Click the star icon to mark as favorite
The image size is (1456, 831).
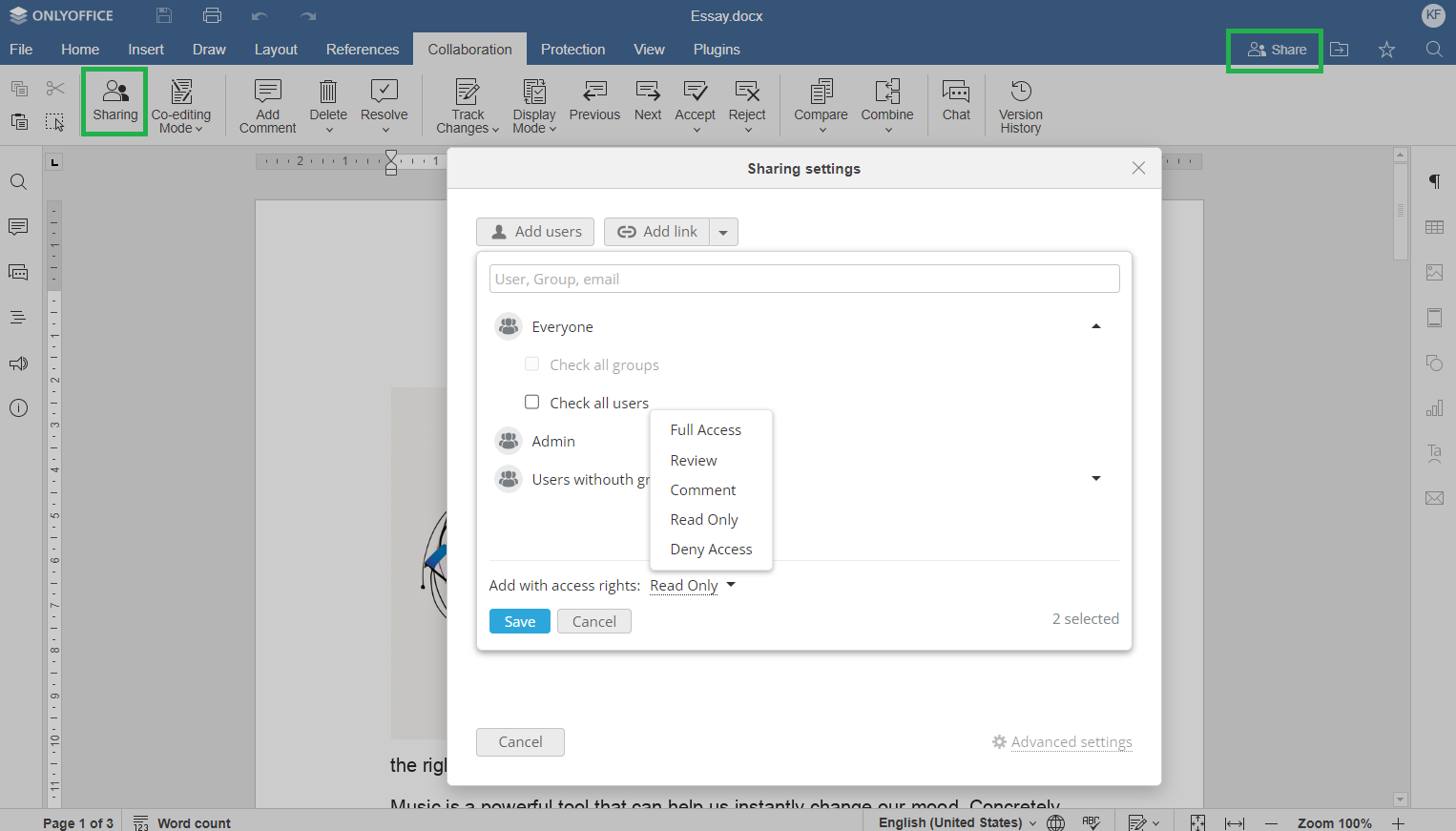(1386, 50)
